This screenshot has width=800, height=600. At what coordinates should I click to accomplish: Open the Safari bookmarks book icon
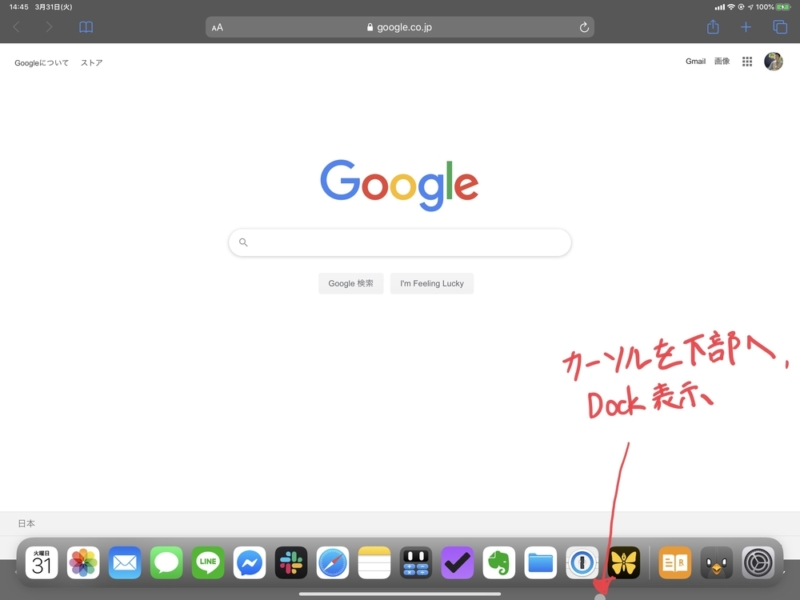point(86,27)
